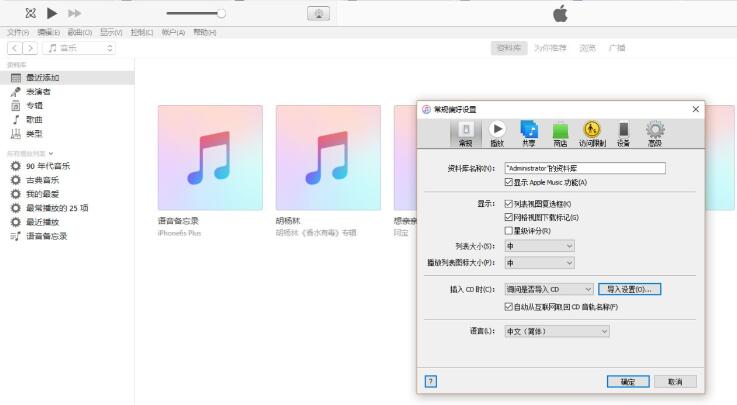Toggle 显示 Apple Music 功能 checkbox
Viewport: 737px width, 405px height.
509,182
